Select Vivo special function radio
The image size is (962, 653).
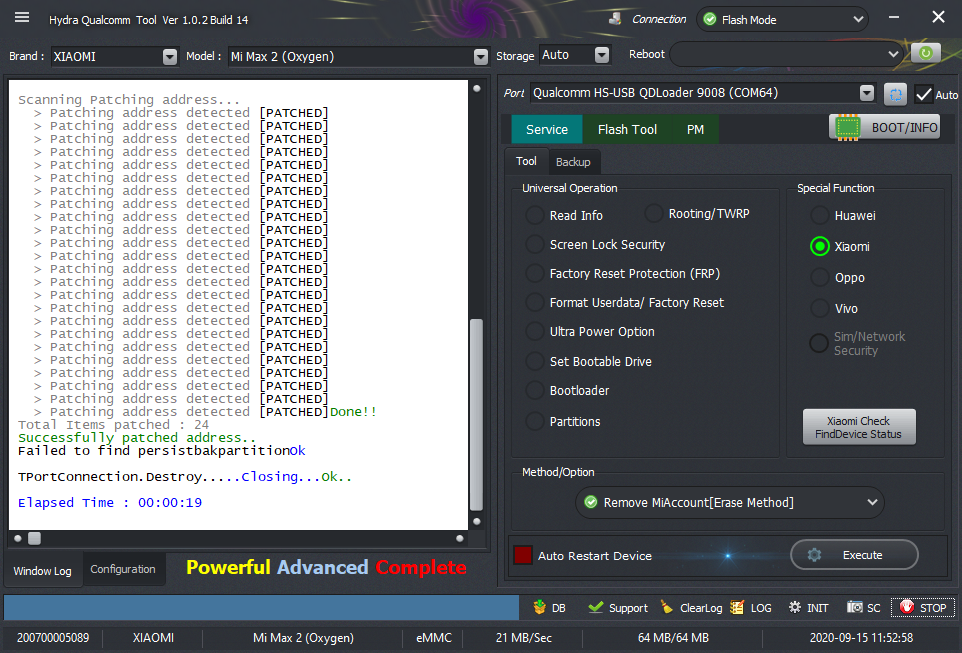coord(820,308)
